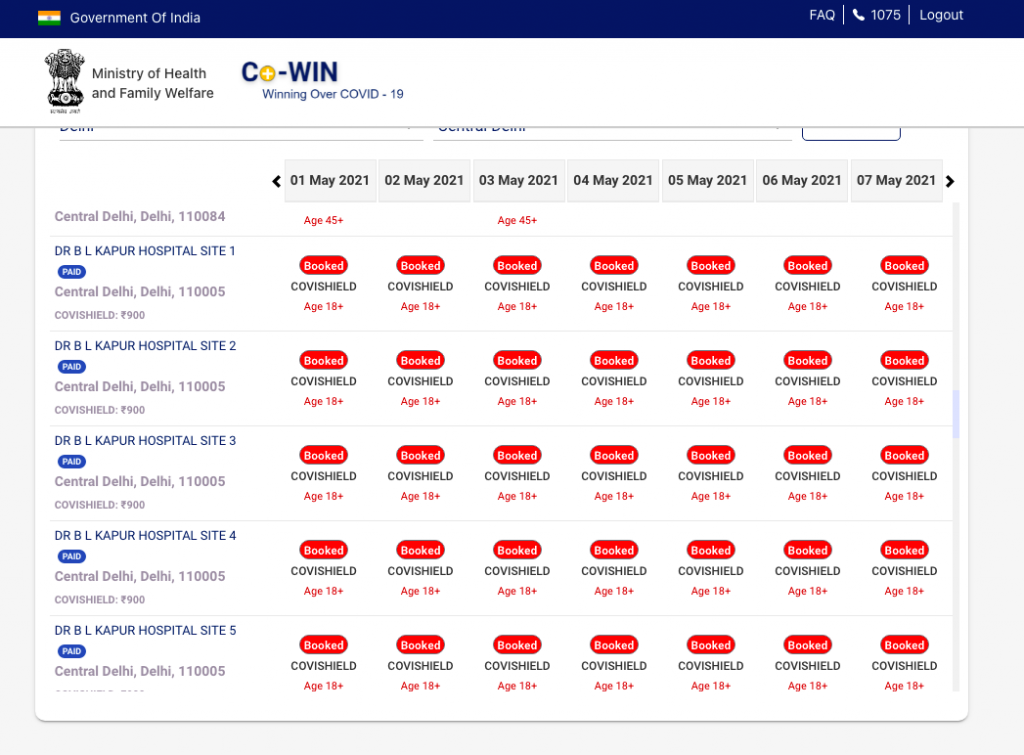Click Age 45+ label under 01 May
1024x755 pixels.
[323, 221]
